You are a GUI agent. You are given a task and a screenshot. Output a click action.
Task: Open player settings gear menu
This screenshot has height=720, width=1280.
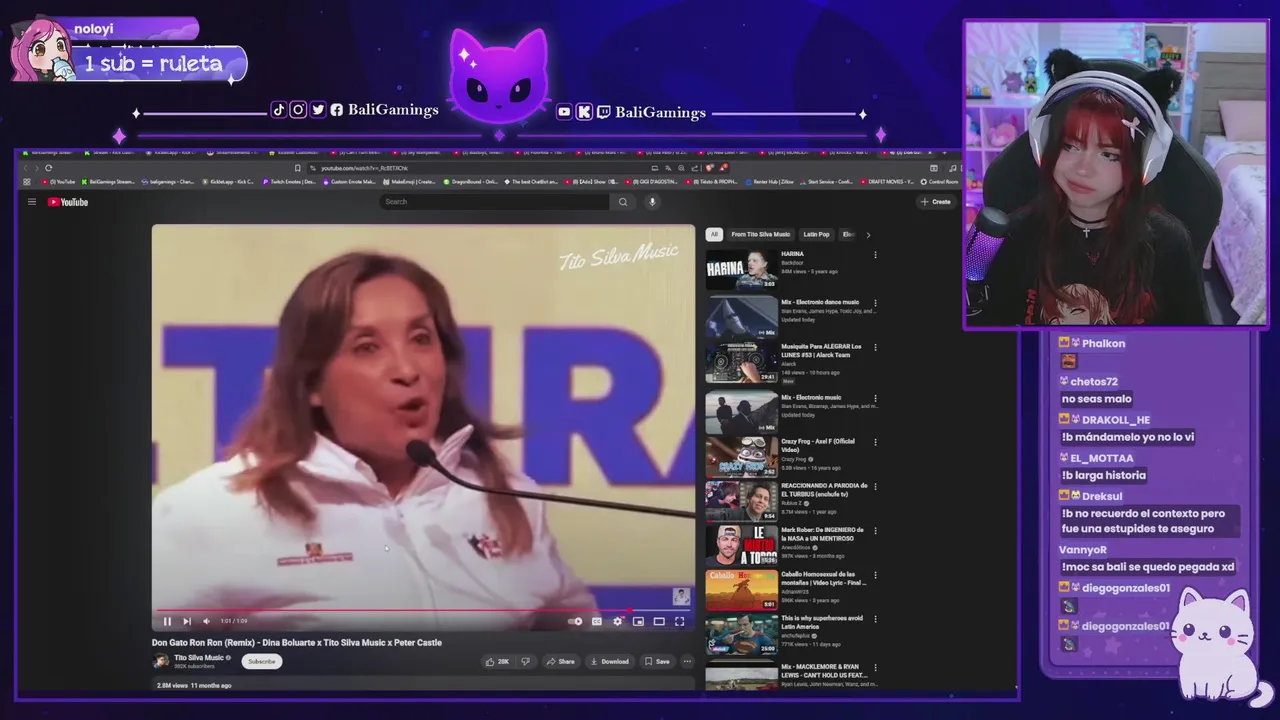[618, 621]
